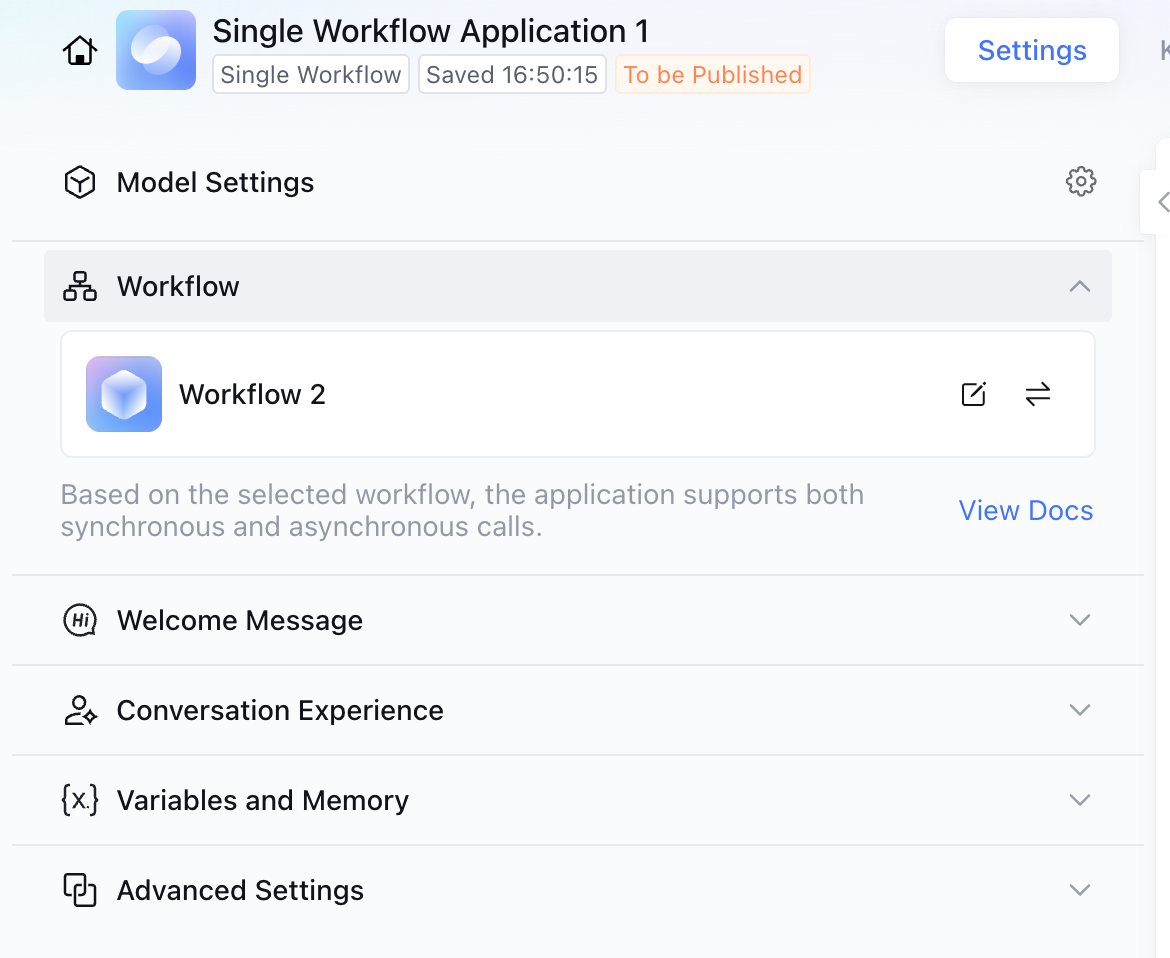This screenshot has width=1170, height=958.
Task: Collapse the Workflow section chevron
Action: (x=1079, y=287)
